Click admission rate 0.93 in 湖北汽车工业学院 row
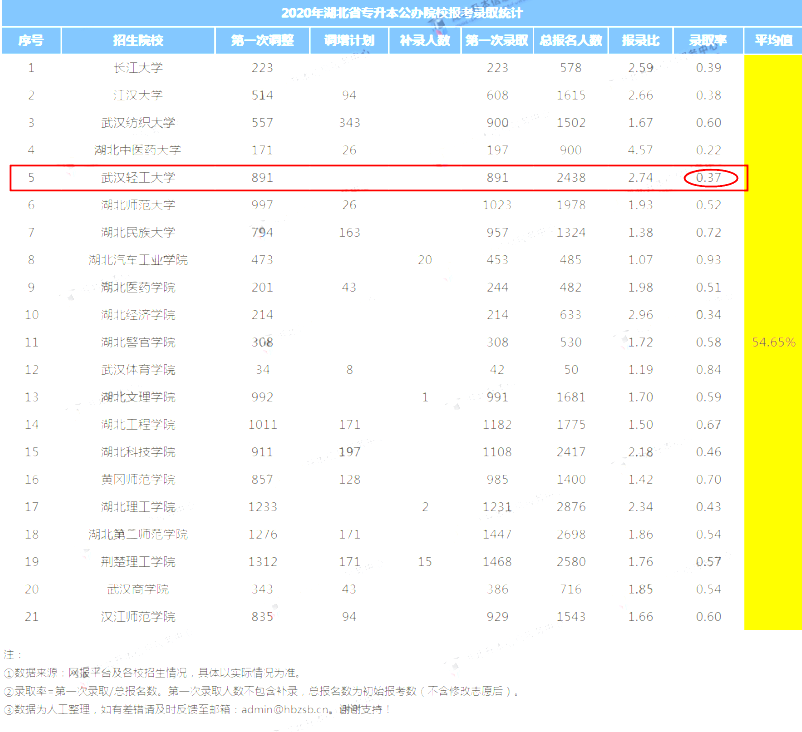This screenshot has width=802, height=732. [x=708, y=260]
